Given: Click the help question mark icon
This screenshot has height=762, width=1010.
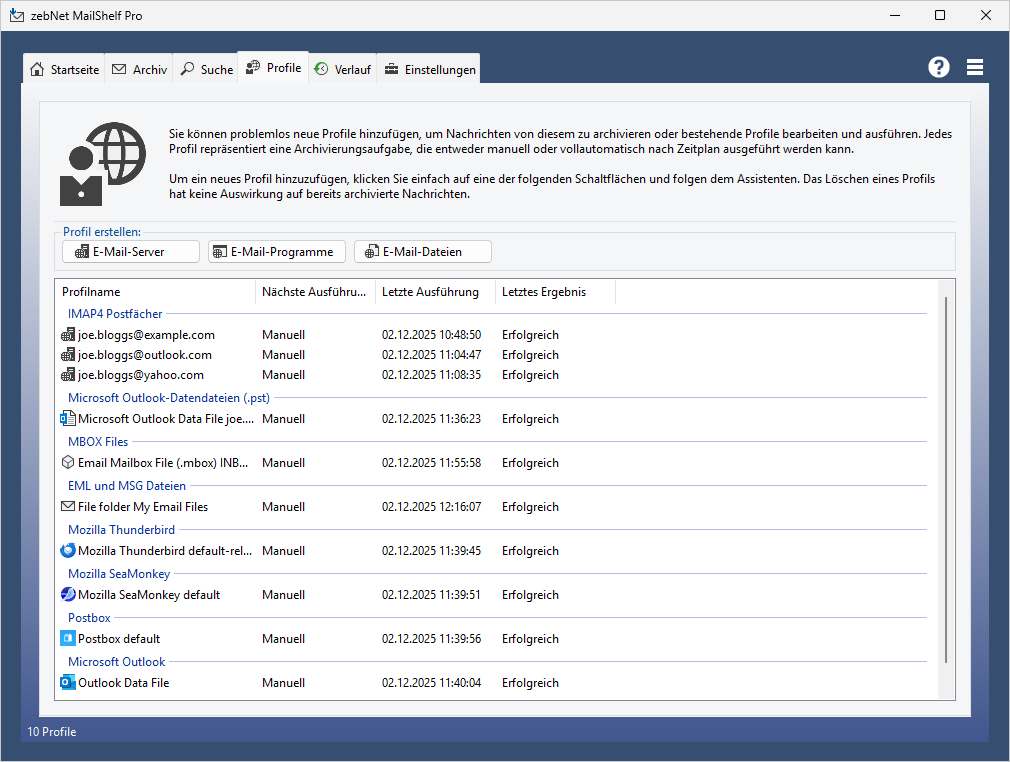Looking at the screenshot, I should [938, 67].
